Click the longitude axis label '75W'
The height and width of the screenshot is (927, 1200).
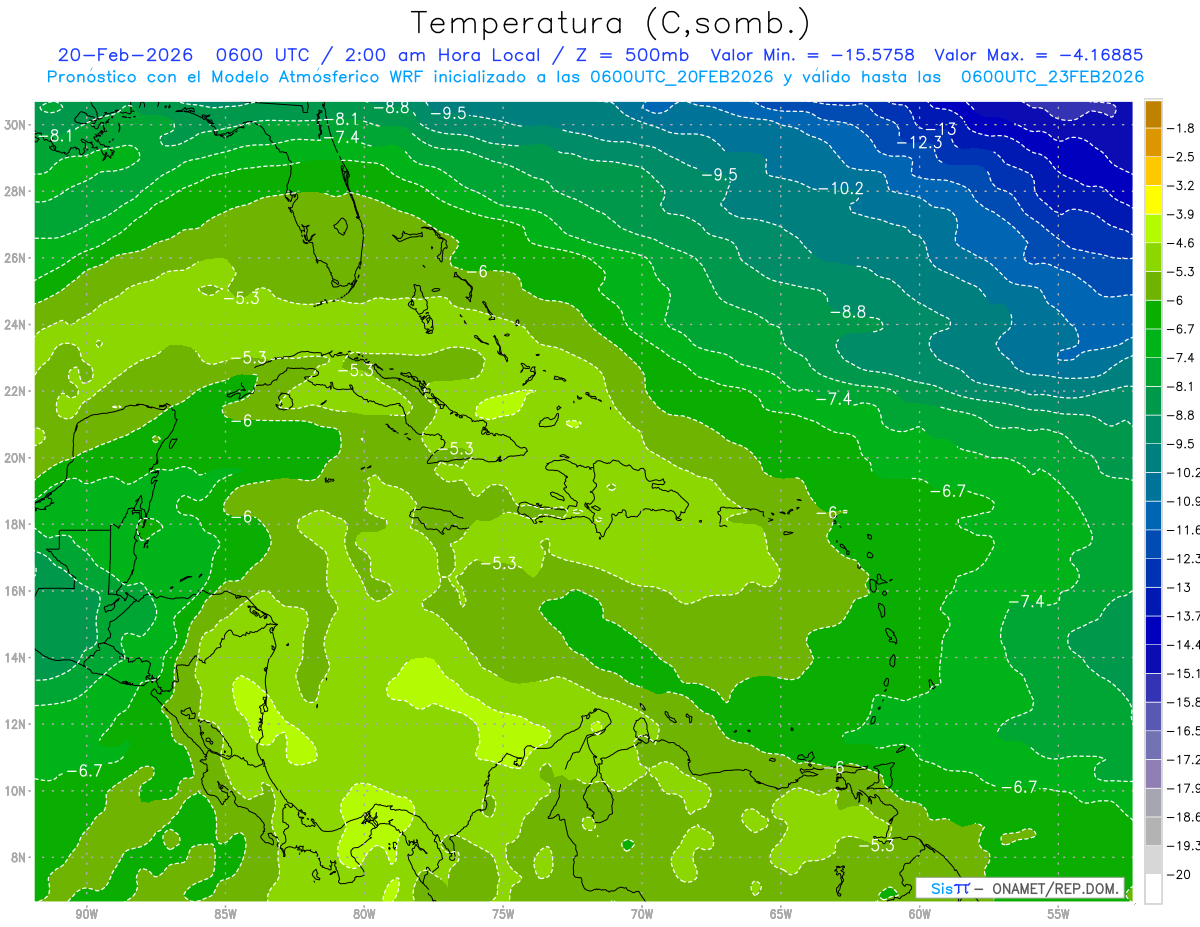[503, 916]
